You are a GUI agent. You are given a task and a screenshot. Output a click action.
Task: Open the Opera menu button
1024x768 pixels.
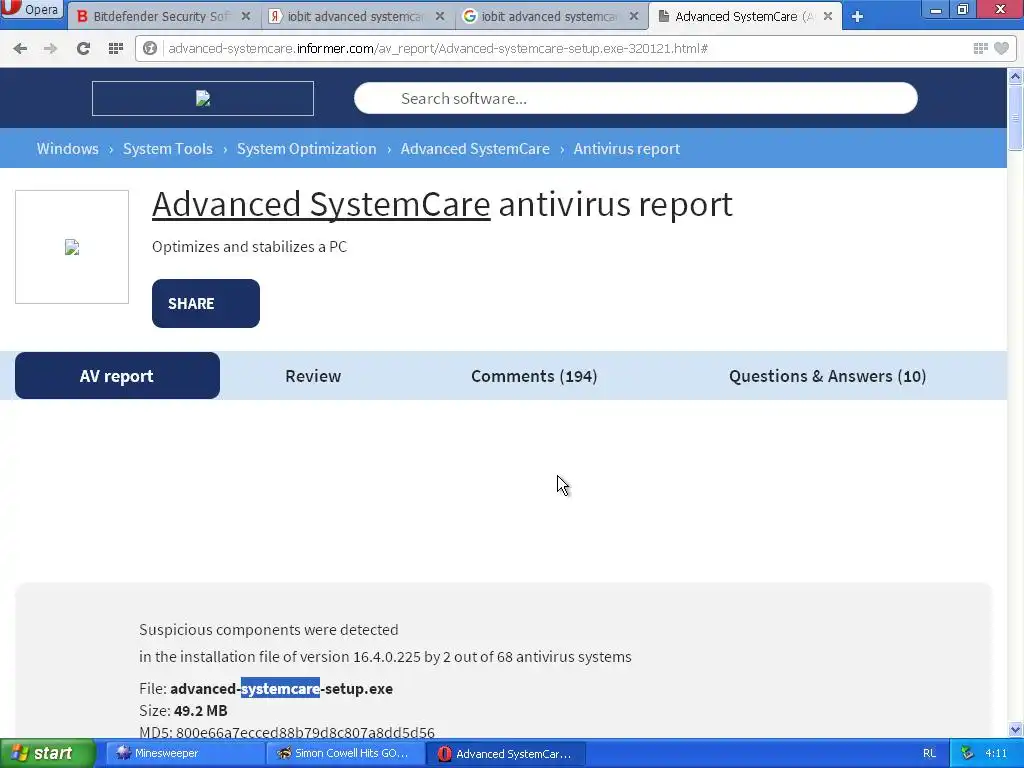pyautogui.click(x=31, y=9)
